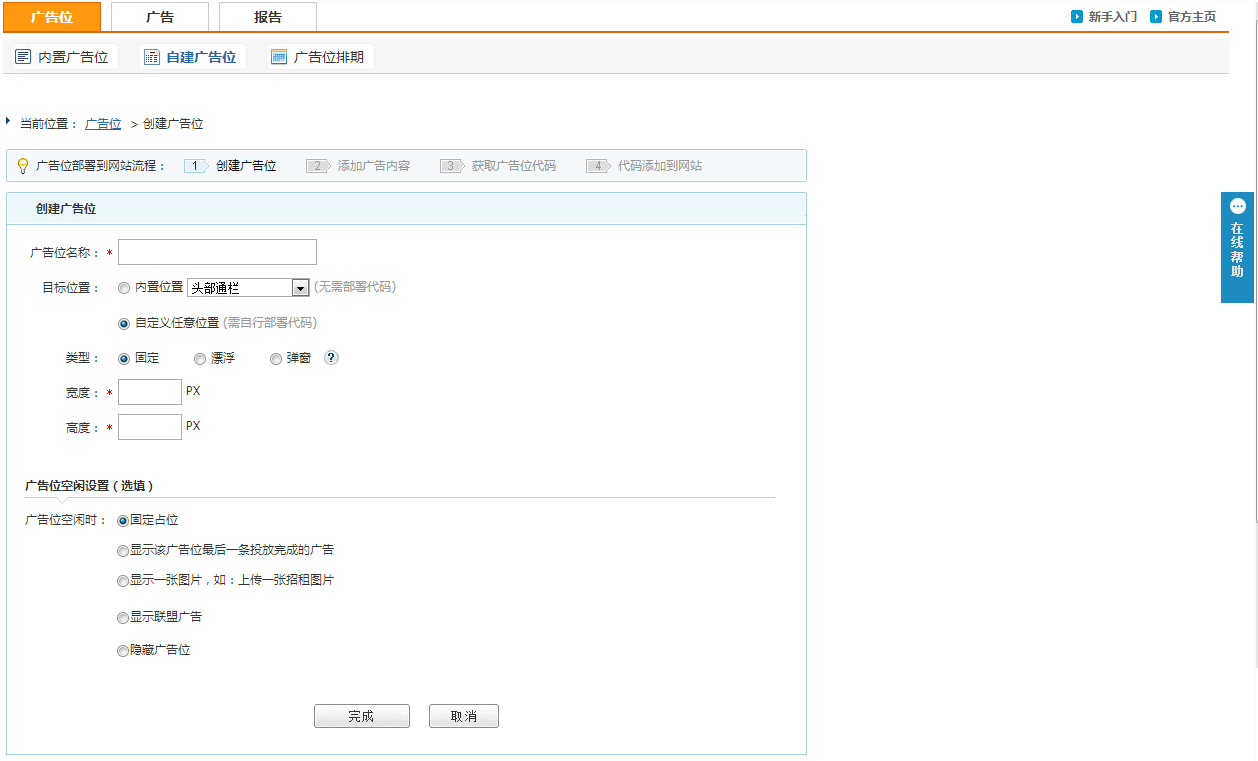Click the chat bubble icon on 在线帮助

pos(1238,206)
